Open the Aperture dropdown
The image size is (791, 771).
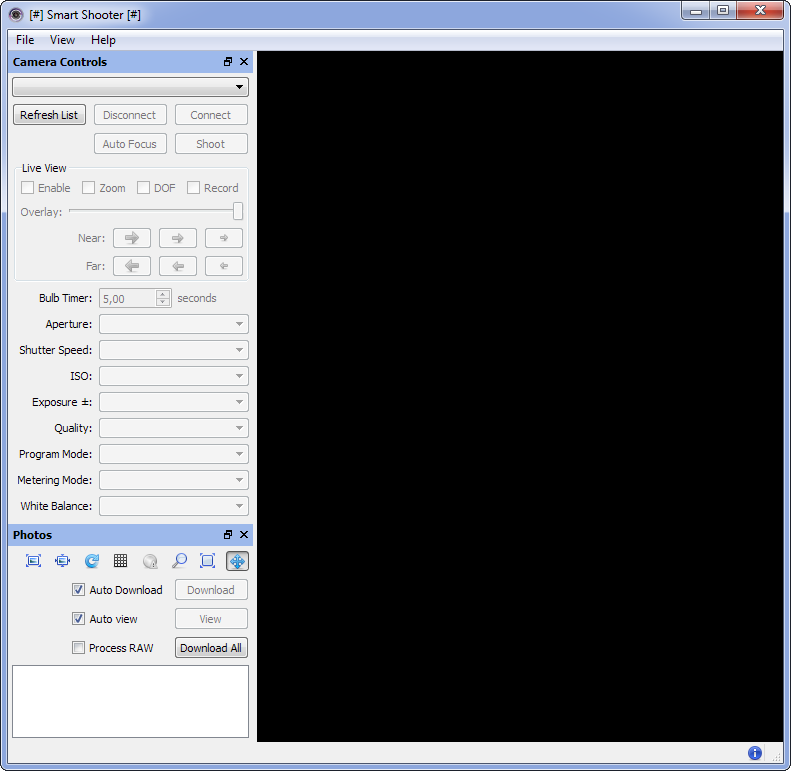coord(174,324)
